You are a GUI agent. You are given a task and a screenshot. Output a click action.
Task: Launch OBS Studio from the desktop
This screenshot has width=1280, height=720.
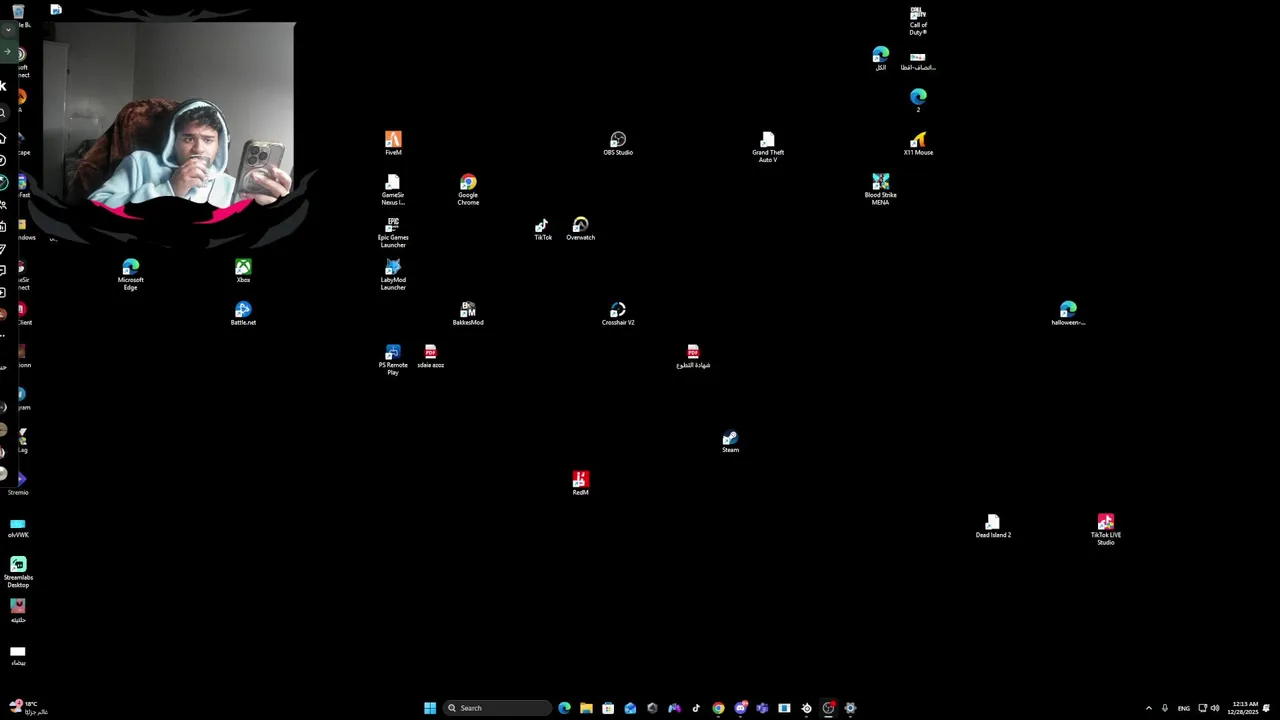pos(618,144)
